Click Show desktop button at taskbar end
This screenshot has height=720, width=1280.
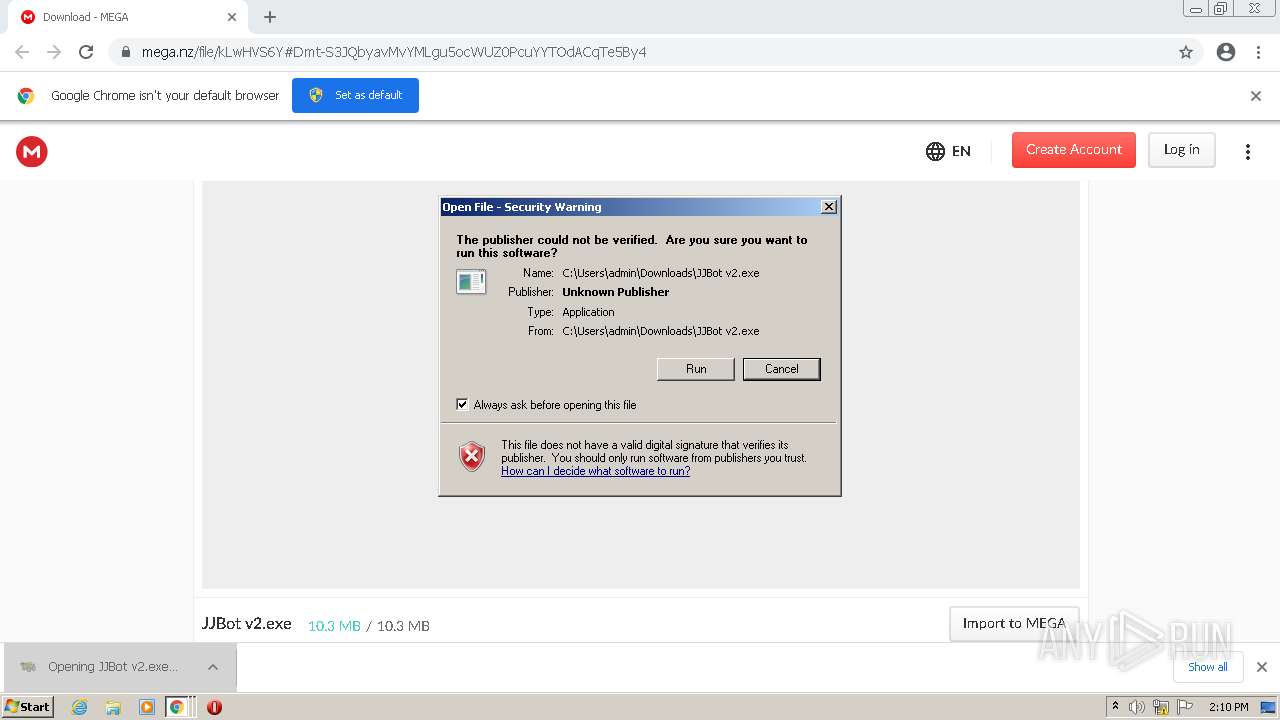(1268, 707)
